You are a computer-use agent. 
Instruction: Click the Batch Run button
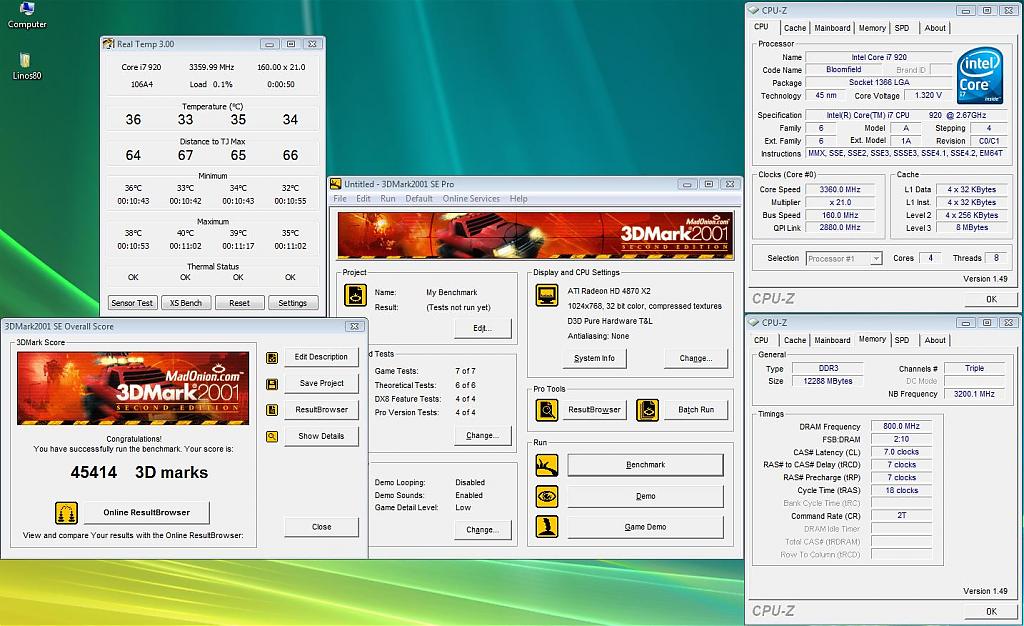(696, 410)
